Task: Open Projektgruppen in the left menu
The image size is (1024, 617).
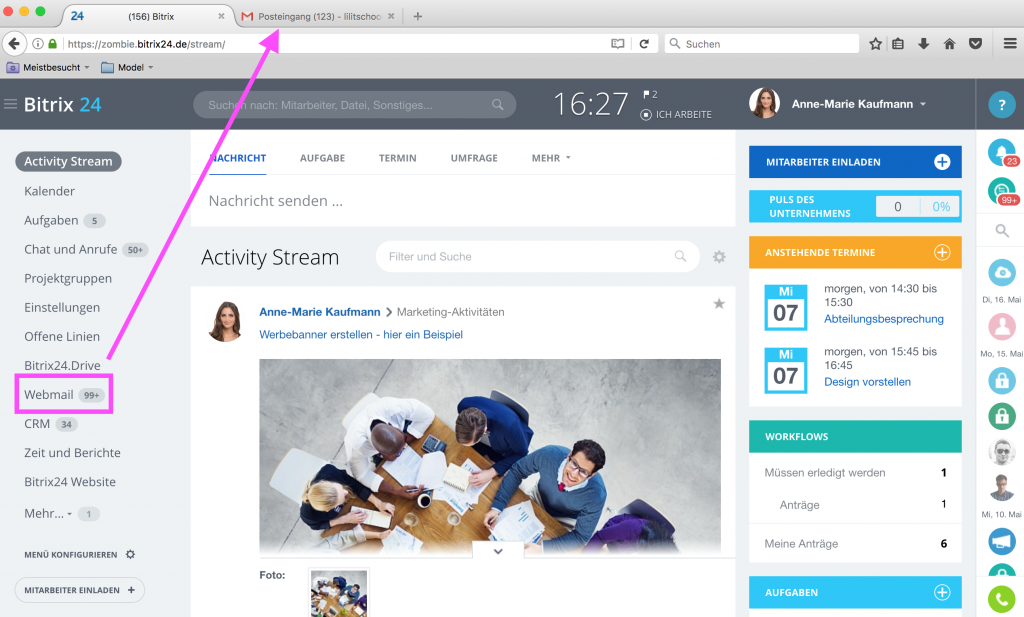Action: pos(68,279)
